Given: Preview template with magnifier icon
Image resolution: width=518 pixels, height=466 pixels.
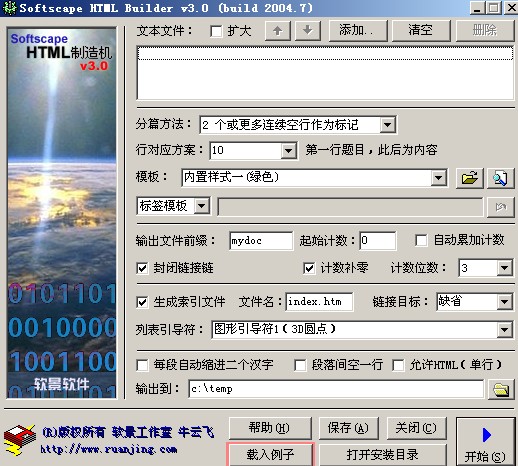Looking at the screenshot, I should (x=500, y=178).
